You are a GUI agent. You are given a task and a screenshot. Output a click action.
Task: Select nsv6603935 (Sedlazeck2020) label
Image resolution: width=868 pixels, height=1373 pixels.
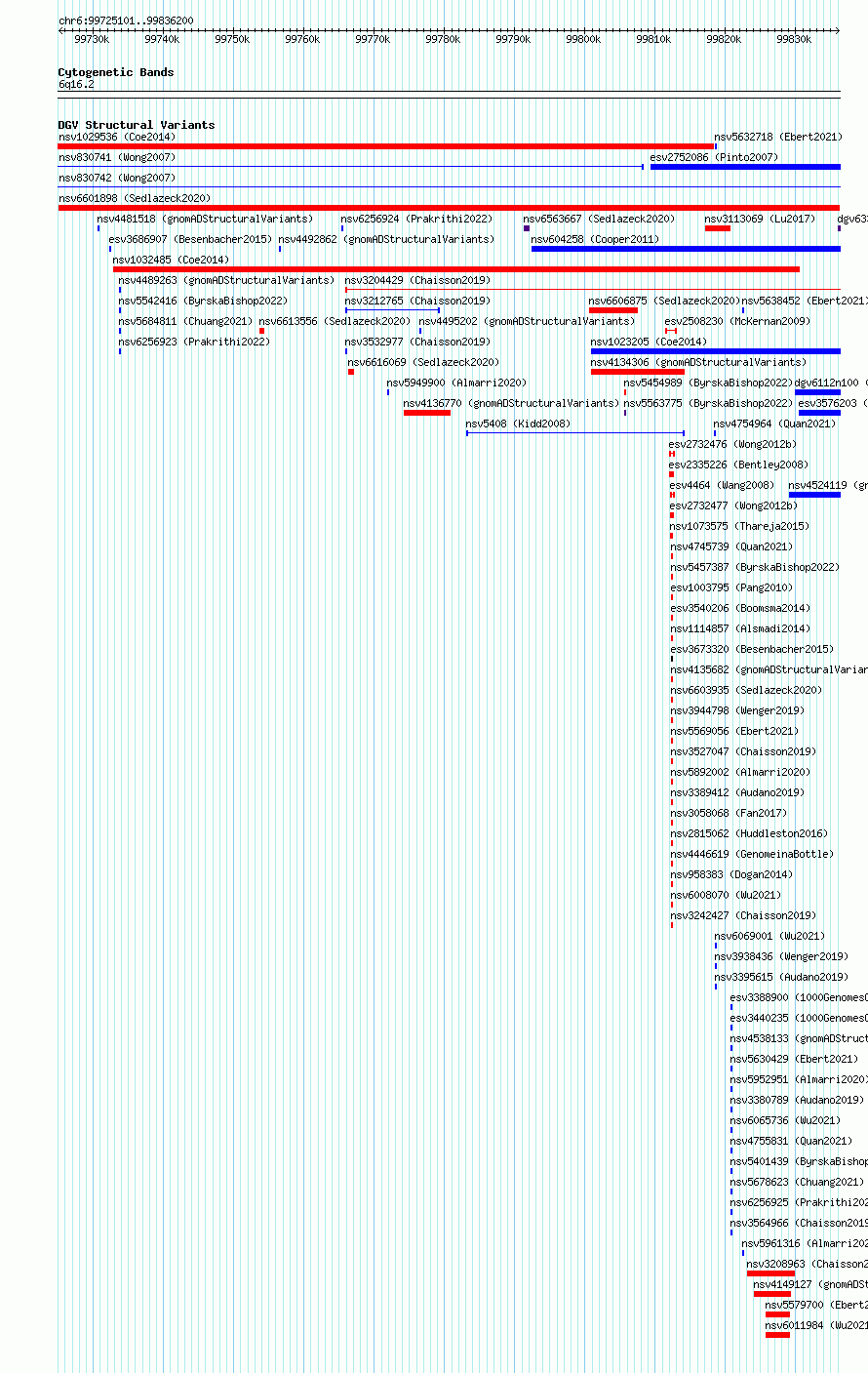(x=746, y=690)
